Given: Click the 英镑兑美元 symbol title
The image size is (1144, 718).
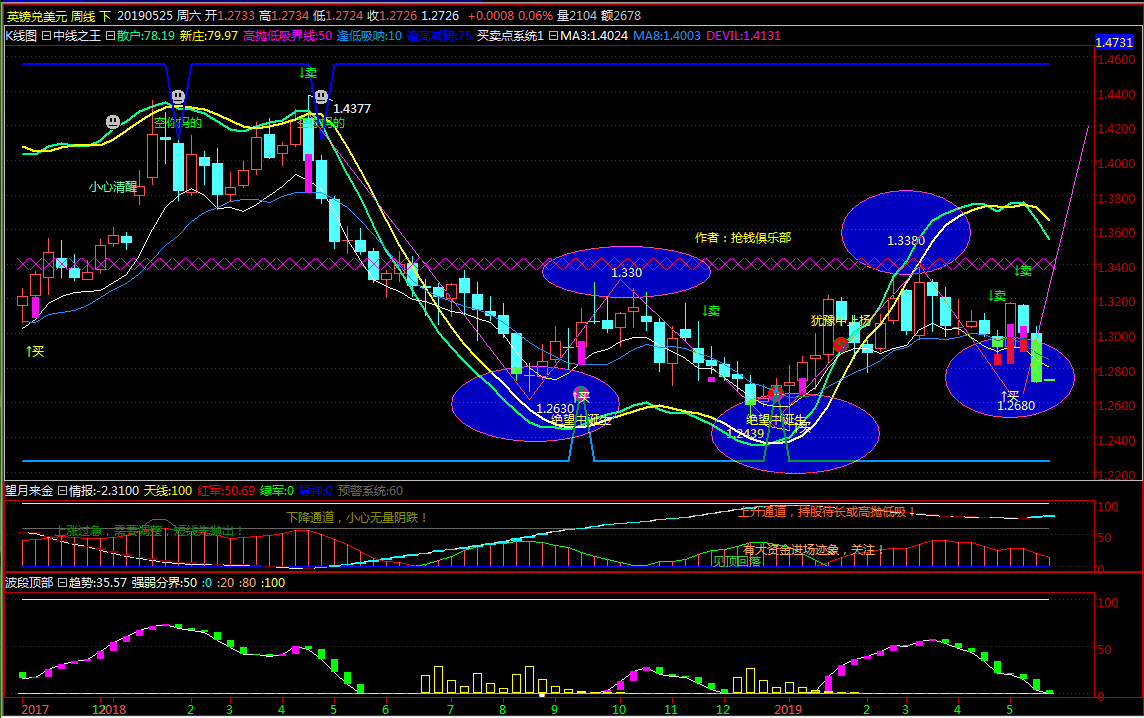Looking at the screenshot, I should click(36, 15).
